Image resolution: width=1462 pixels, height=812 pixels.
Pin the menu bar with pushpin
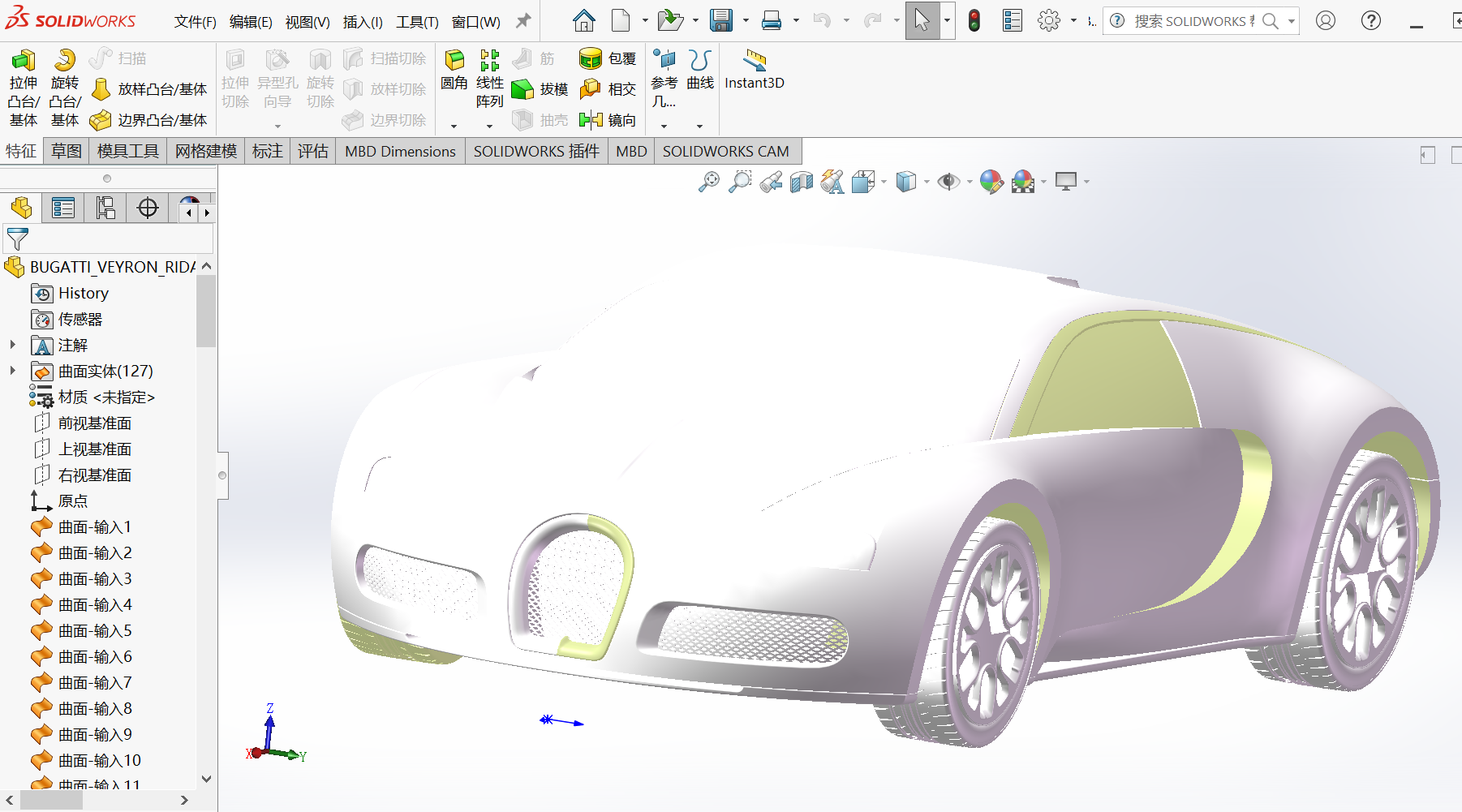point(524,21)
